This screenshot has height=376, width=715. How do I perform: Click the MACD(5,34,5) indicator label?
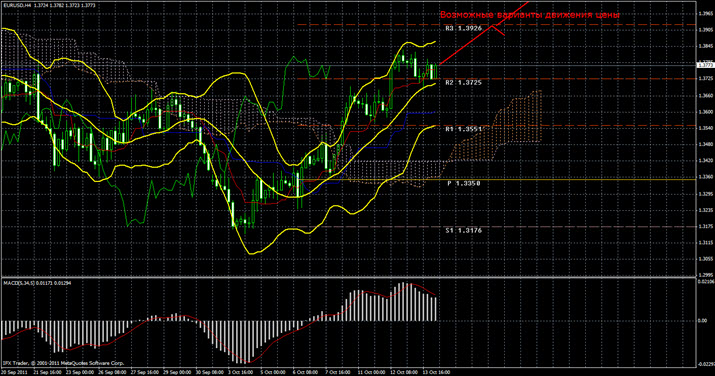[20, 283]
